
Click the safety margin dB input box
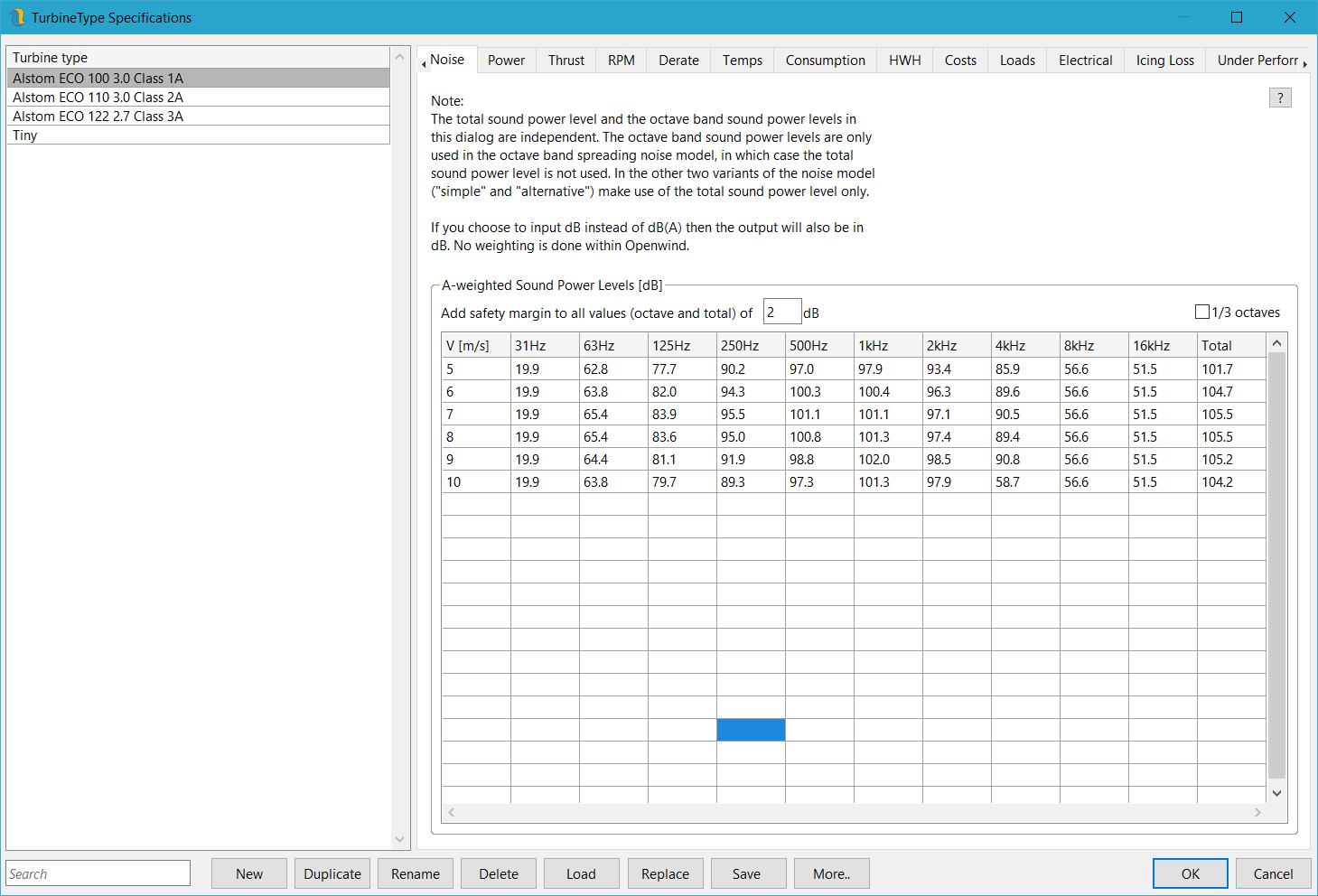781,312
